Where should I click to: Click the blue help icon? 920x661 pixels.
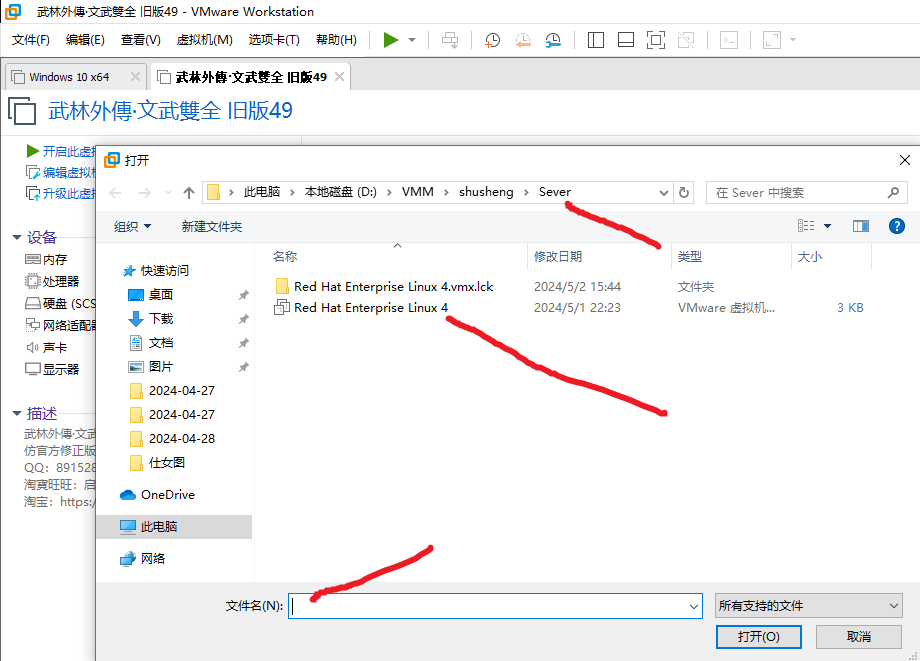click(897, 226)
